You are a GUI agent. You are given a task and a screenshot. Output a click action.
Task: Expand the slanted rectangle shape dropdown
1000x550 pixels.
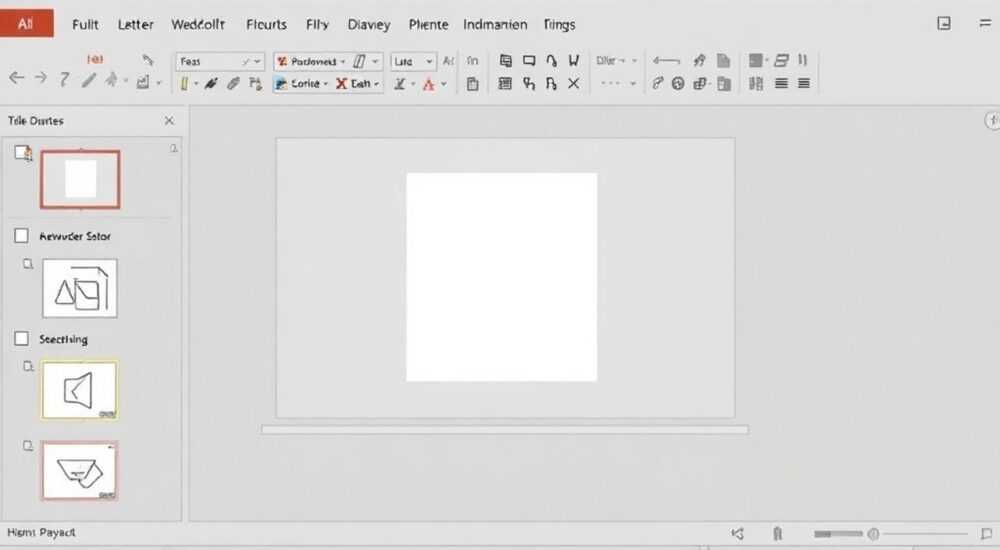pyautogui.click(x=375, y=61)
